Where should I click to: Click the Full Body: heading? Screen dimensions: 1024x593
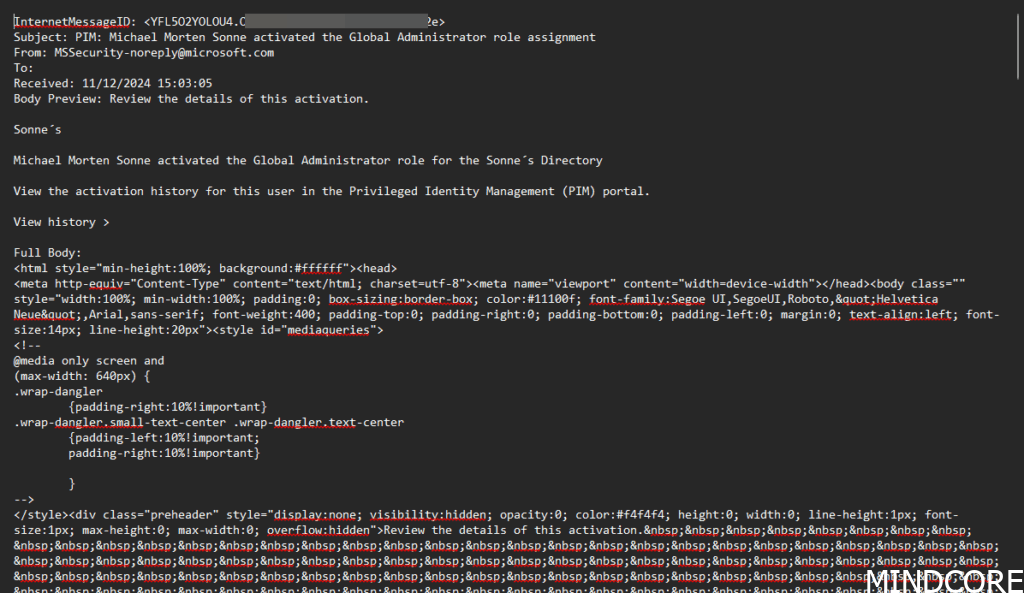(47, 253)
